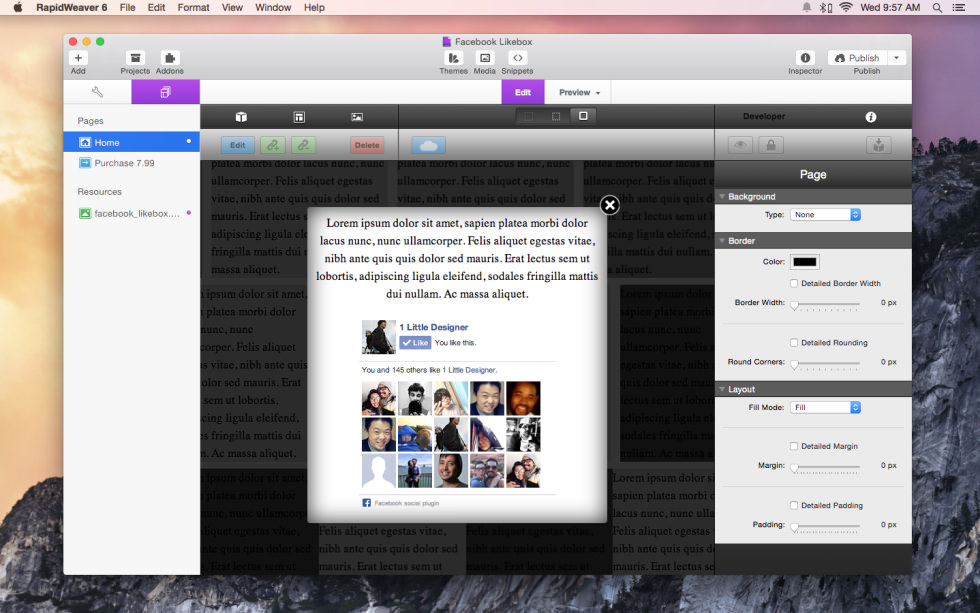The image size is (980, 613).
Task: Open the Edit menu in menu bar
Action: pos(156,7)
